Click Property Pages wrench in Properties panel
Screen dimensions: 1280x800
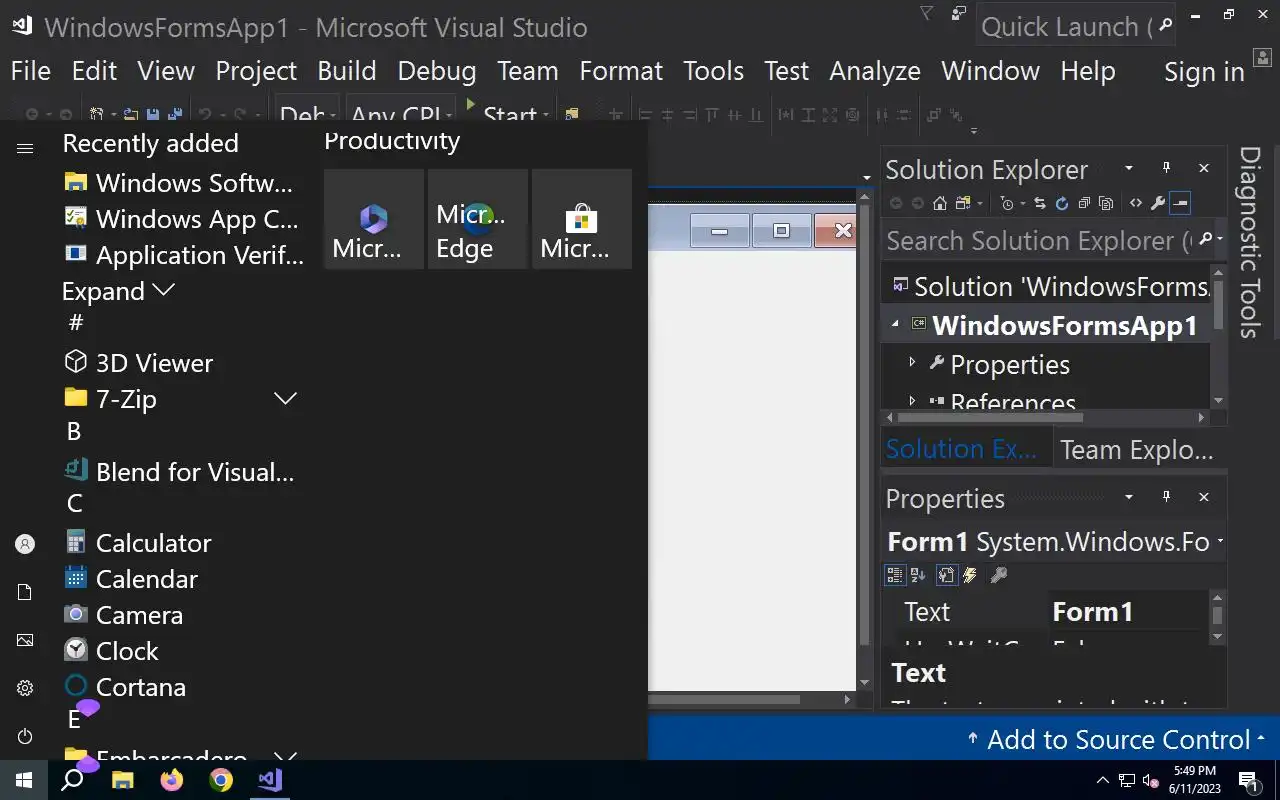point(998,575)
